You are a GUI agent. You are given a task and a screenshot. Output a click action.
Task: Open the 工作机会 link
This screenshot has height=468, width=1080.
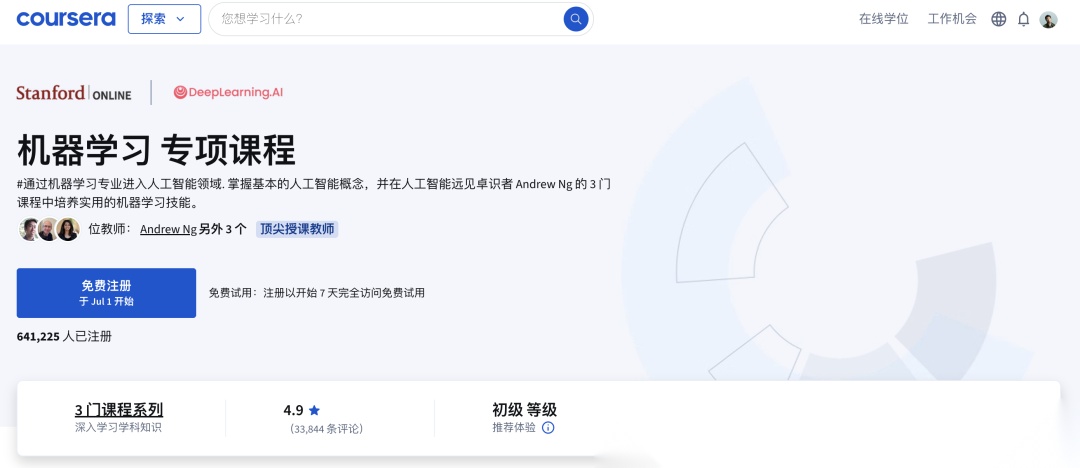click(x=952, y=19)
